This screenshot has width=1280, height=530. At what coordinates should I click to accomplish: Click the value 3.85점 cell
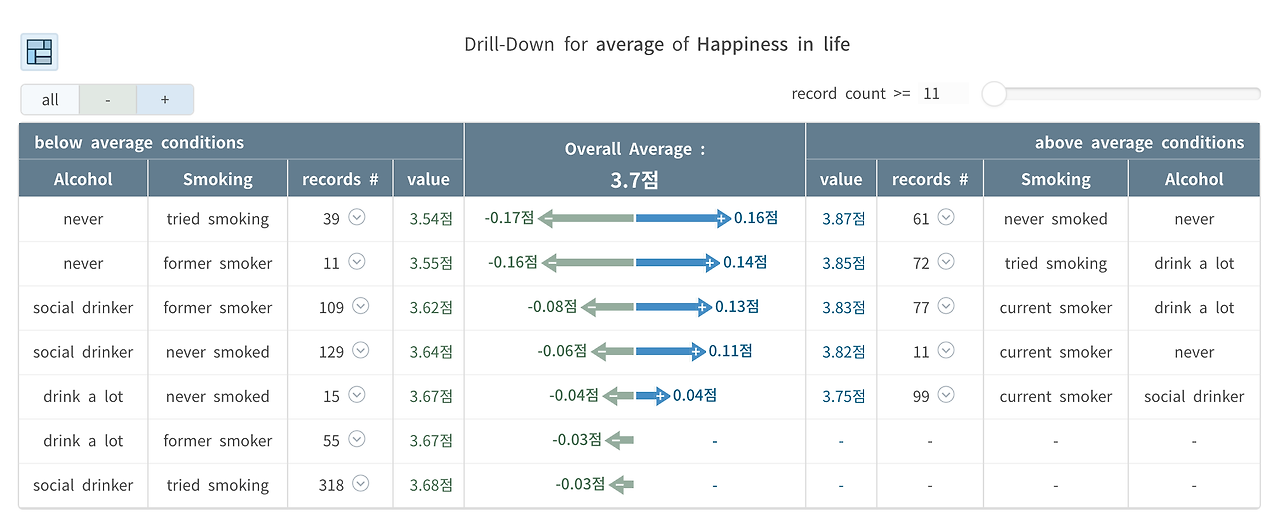[x=843, y=263]
